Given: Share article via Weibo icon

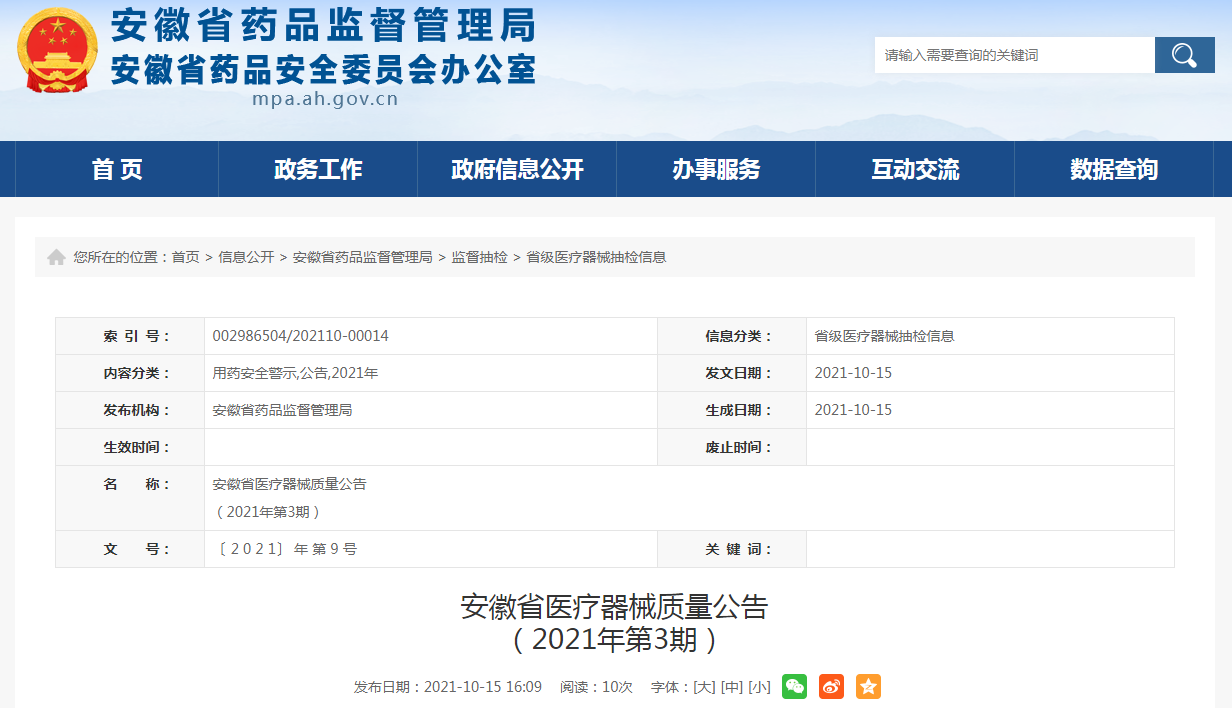Looking at the screenshot, I should point(831,687).
